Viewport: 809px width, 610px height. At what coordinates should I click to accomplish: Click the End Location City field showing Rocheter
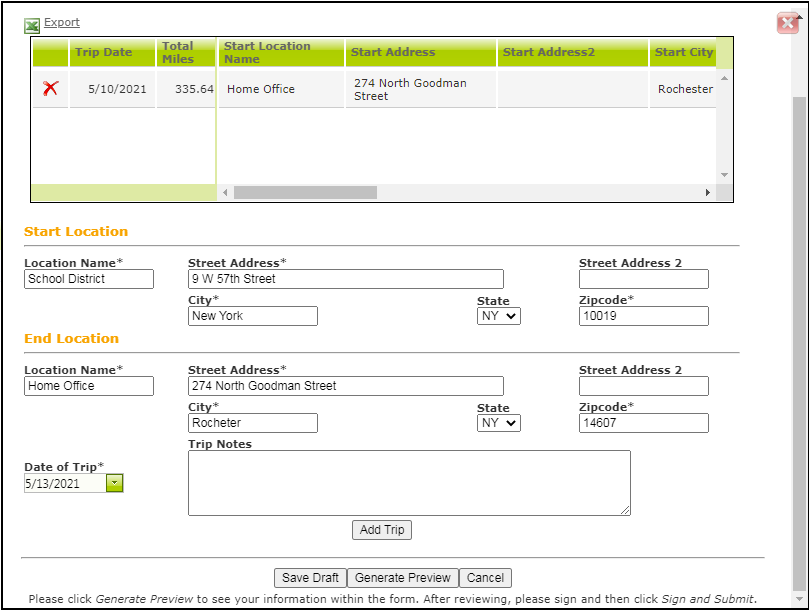tap(252, 423)
